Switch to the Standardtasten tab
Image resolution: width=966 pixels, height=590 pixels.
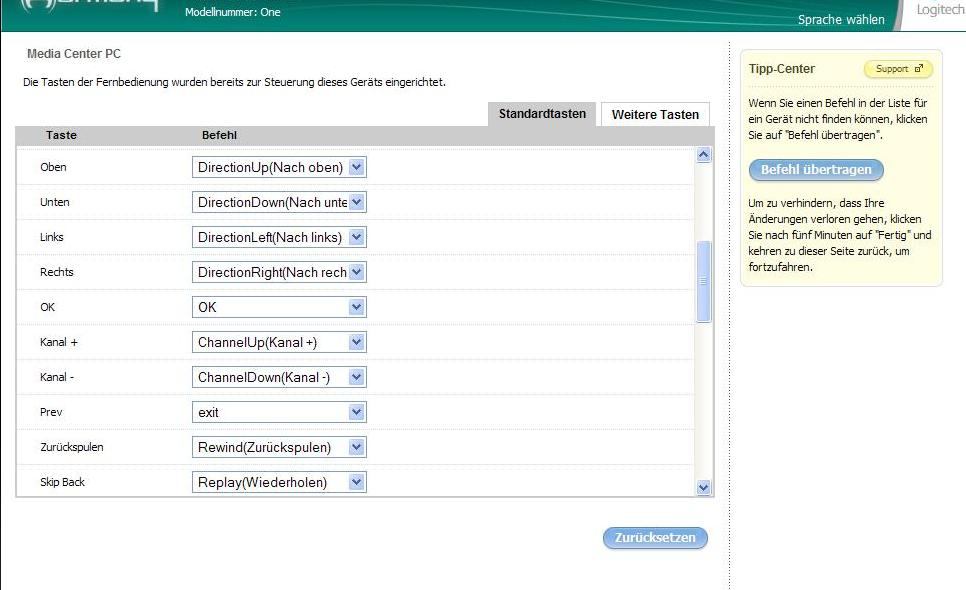542,114
